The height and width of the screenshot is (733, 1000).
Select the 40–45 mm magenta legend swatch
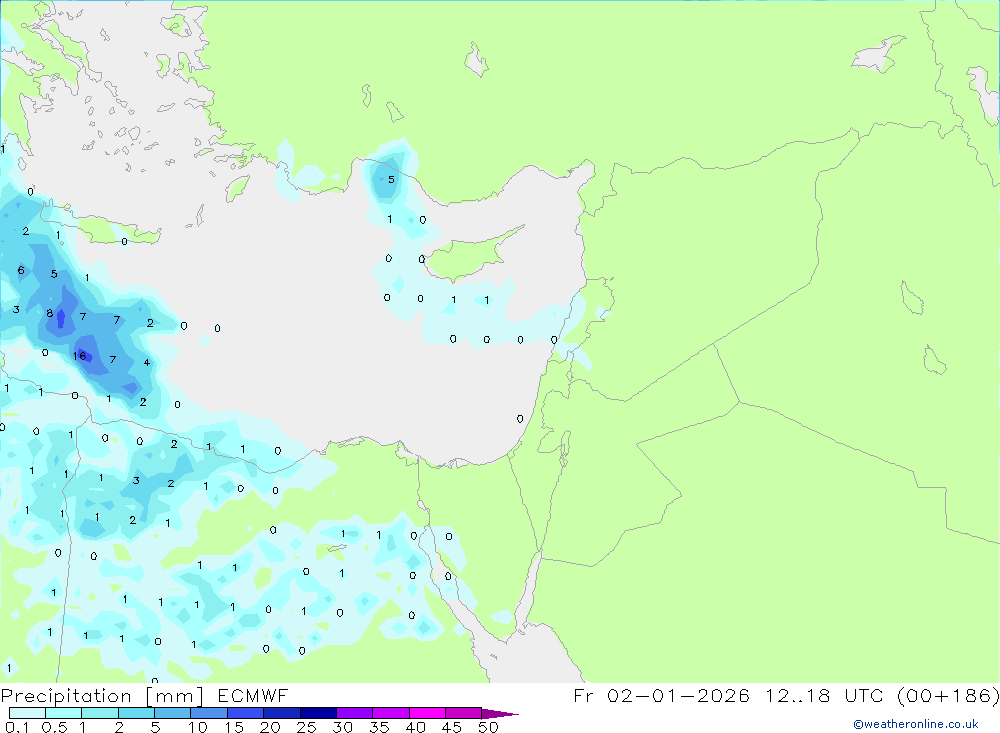pyautogui.click(x=427, y=713)
